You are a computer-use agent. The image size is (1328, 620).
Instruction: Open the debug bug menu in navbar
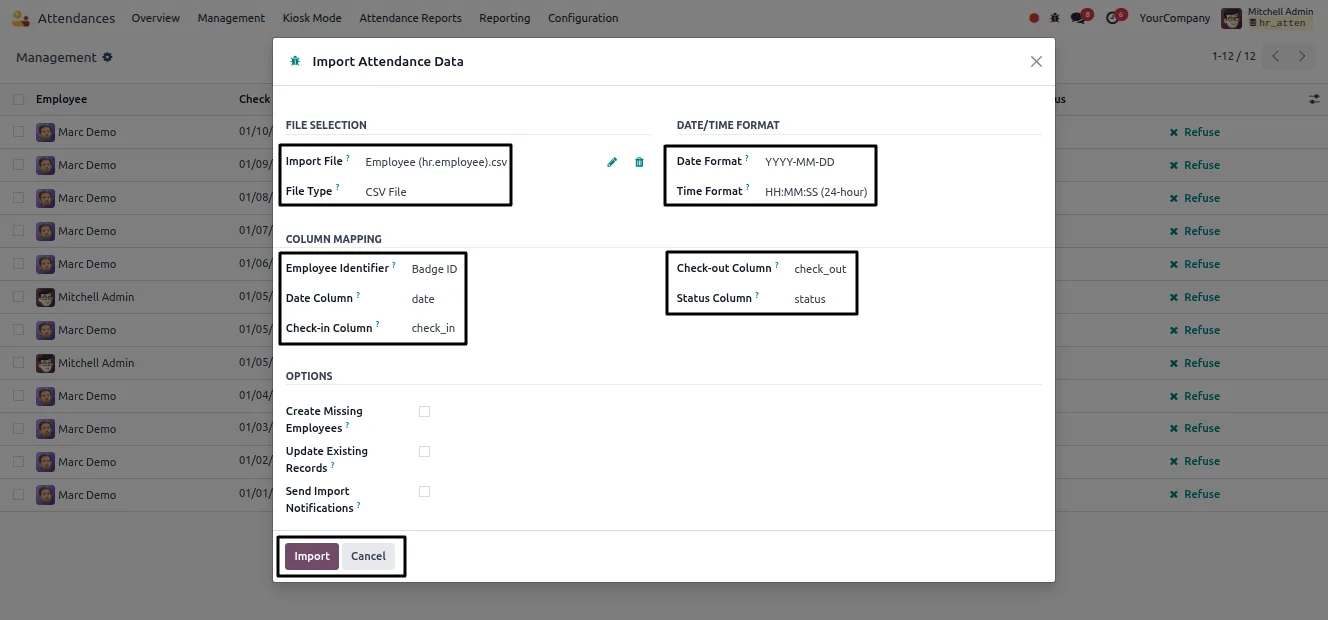1055,18
